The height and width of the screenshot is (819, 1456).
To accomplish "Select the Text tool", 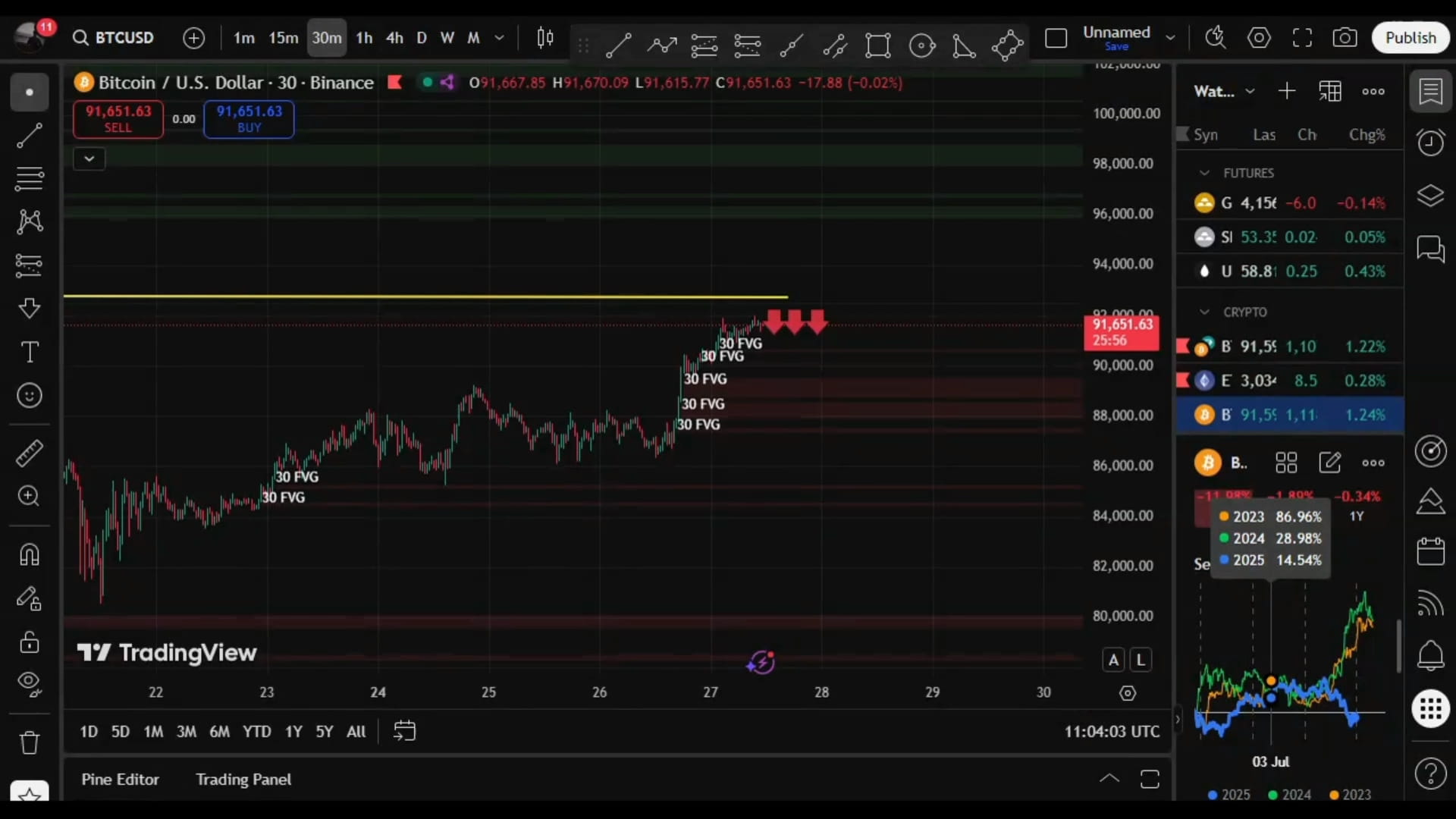I will (30, 352).
